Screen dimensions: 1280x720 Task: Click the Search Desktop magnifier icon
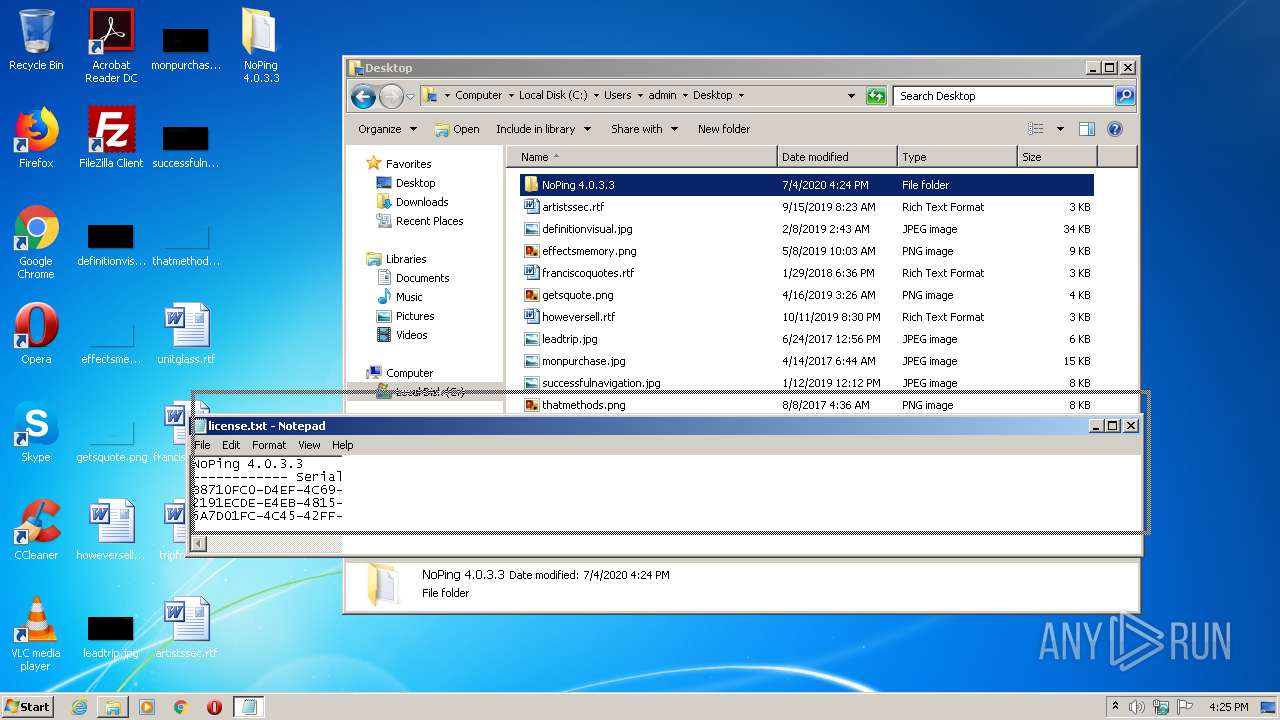[1124, 96]
